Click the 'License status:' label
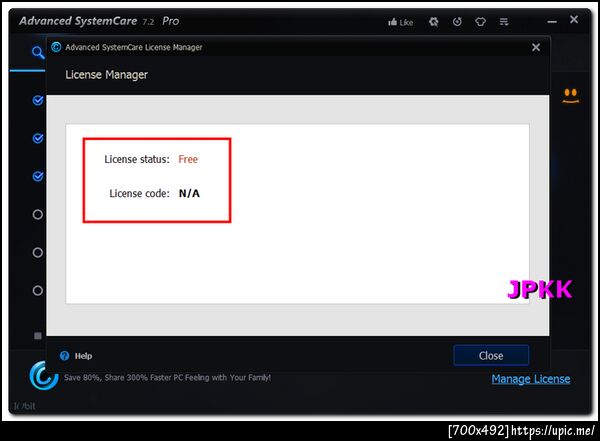The image size is (600, 441). [x=137, y=159]
